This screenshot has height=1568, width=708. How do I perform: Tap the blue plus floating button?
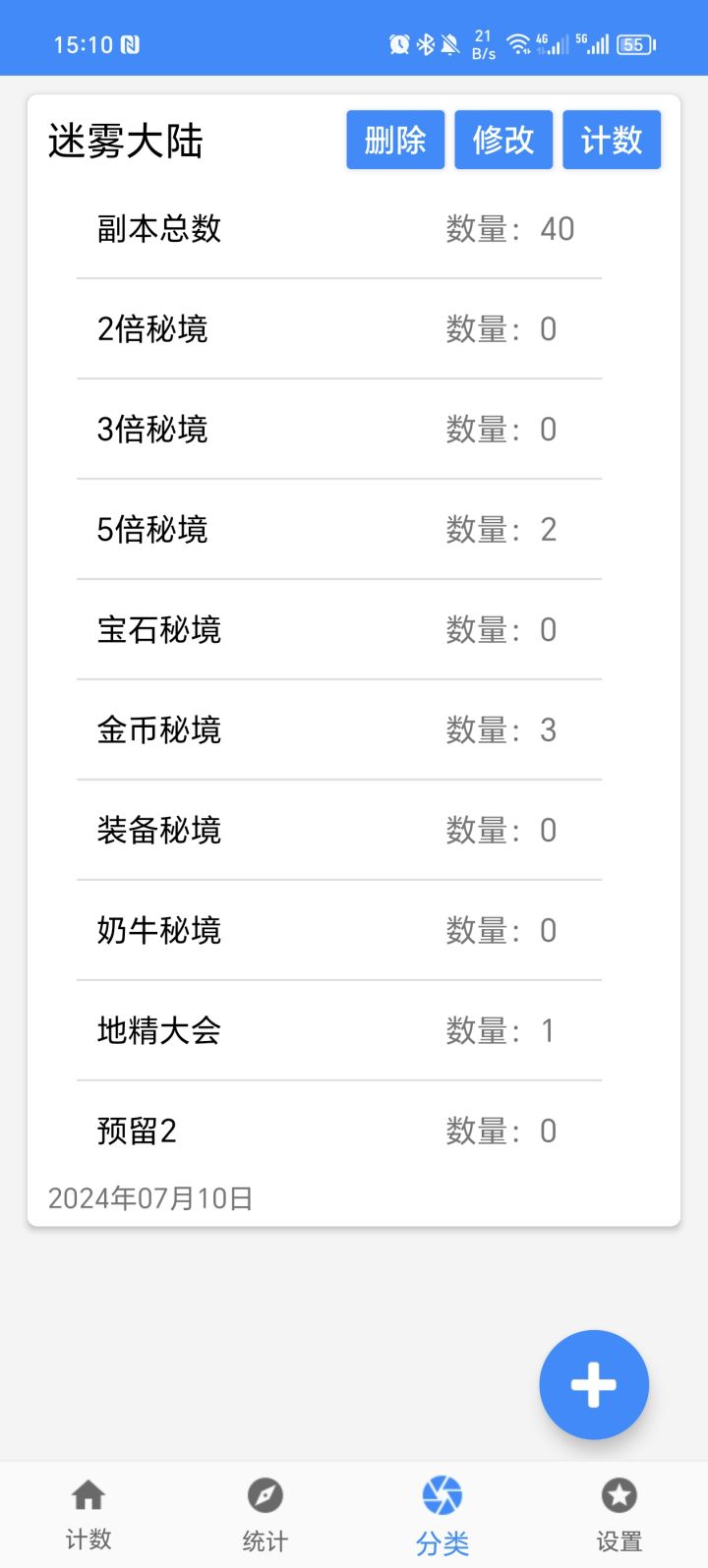[594, 1384]
